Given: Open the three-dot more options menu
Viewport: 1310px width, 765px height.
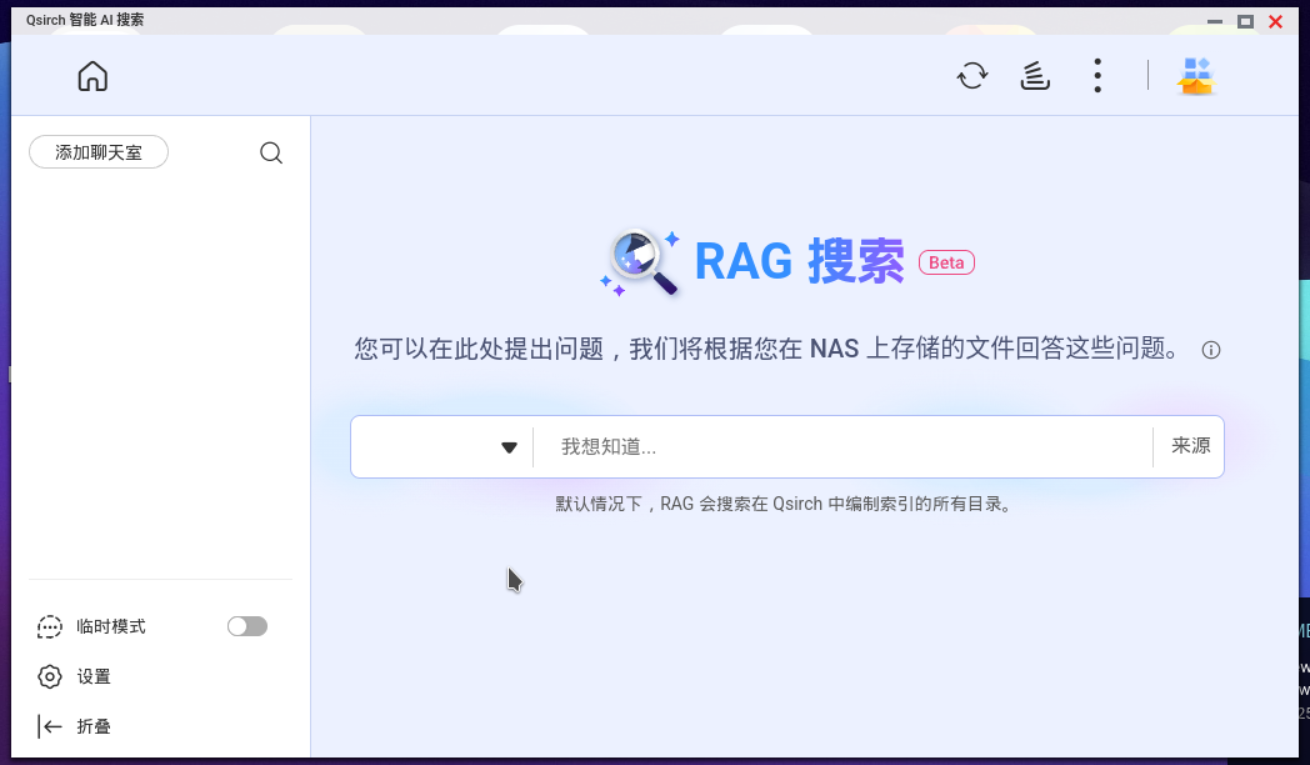Looking at the screenshot, I should pos(1098,76).
